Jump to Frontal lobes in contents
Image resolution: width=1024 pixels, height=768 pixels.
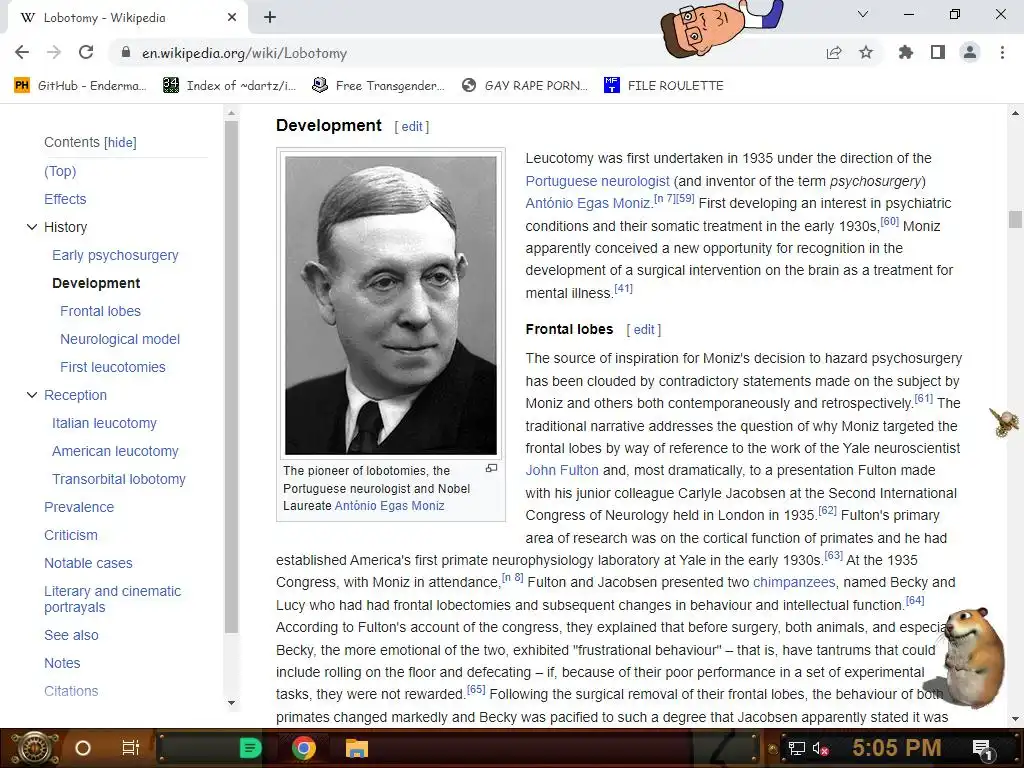[x=101, y=312]
